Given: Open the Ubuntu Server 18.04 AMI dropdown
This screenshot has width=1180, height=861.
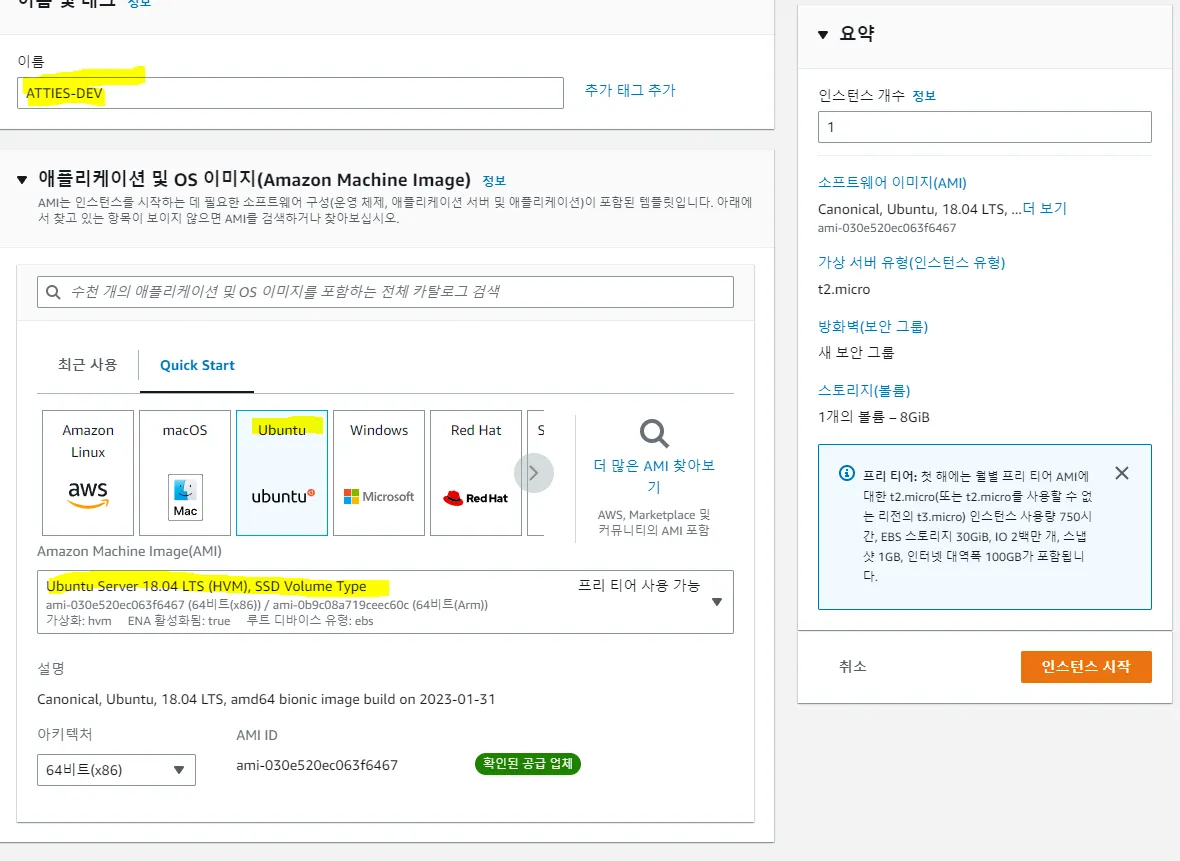Looking at the screenshot, I should click(x=385, y=602).
